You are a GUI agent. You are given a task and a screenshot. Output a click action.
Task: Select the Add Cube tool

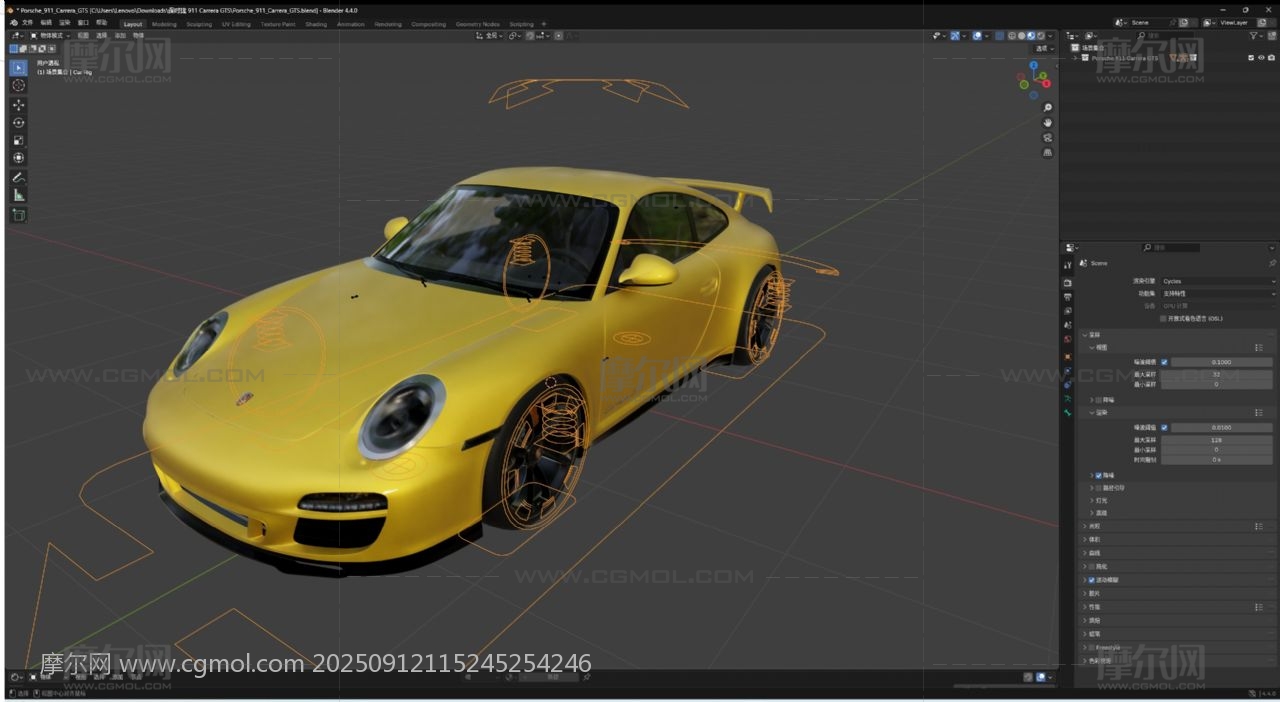pyautogui.click(x=18, y=214)
